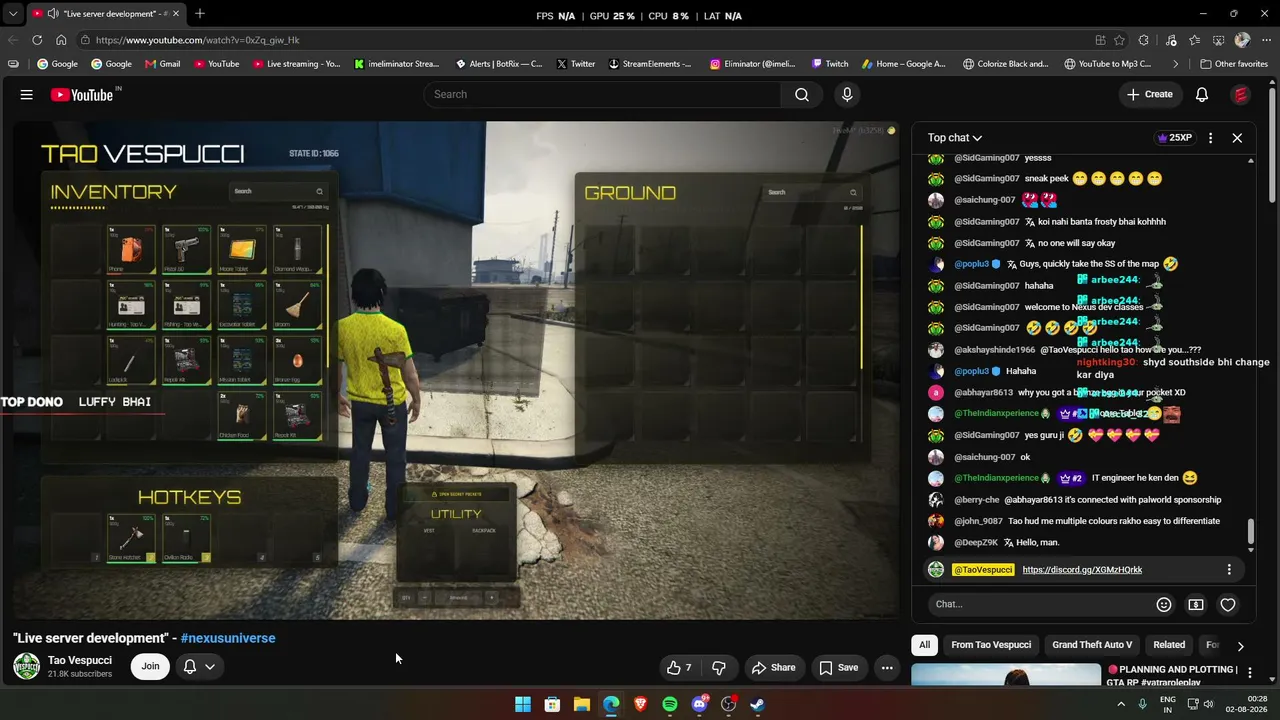The height and width of the screenshot is (720, 1280).
Task: Open the PLANNING AND PLOTTING video thumbnail
Action: click(1006, 674)
